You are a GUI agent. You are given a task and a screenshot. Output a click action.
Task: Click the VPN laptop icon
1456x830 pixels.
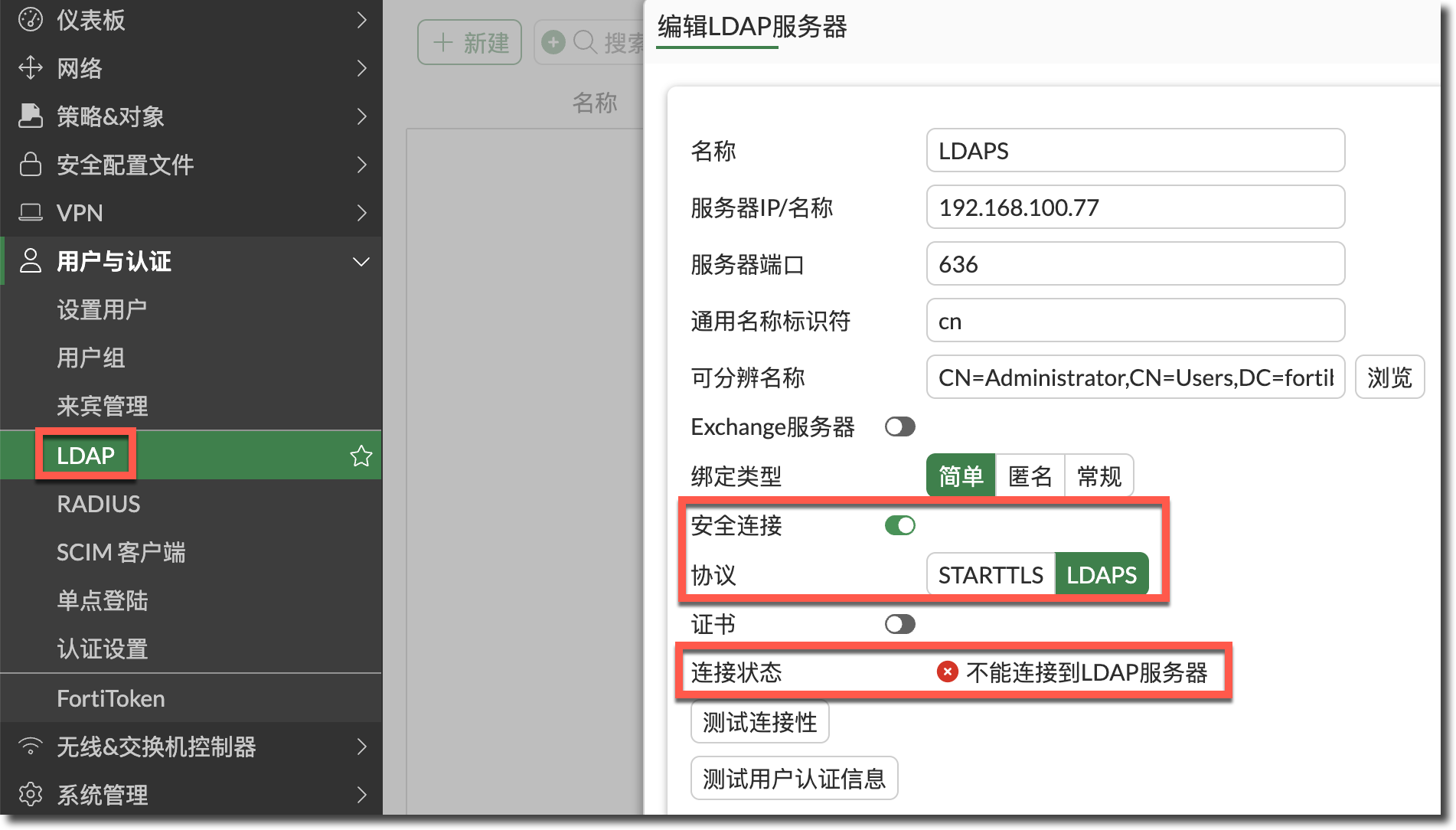coord(31,213)
